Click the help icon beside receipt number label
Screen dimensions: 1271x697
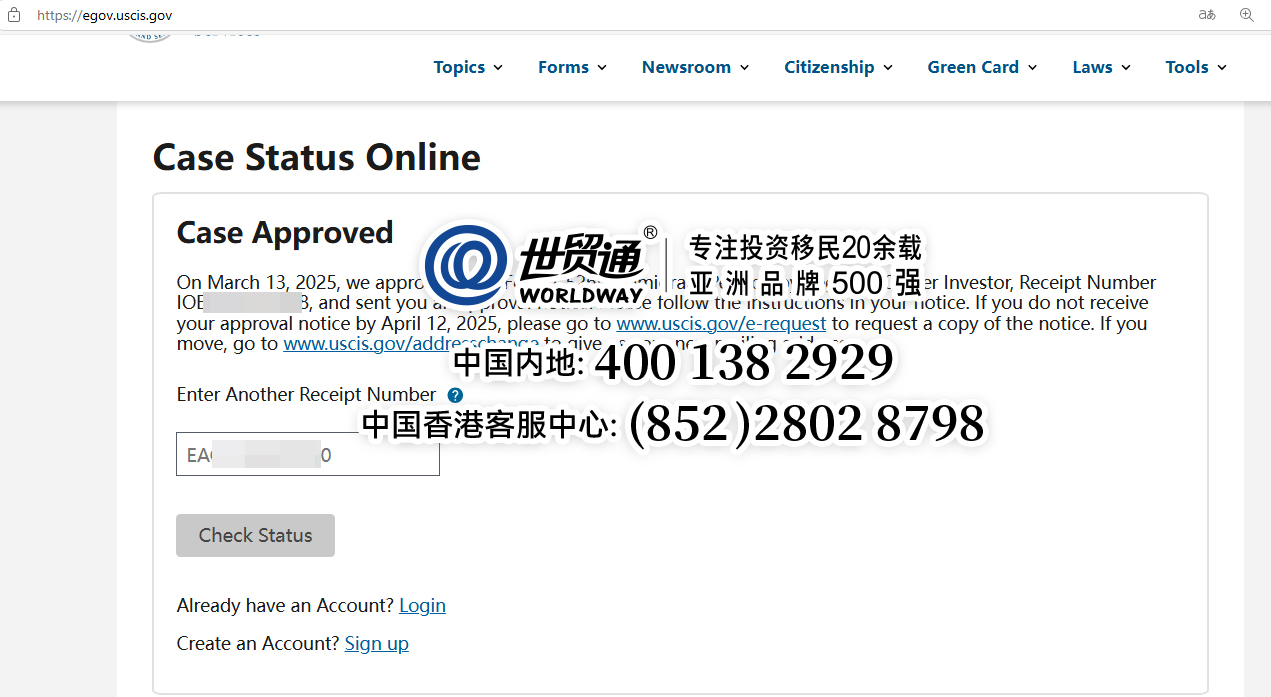pos(455,395)
